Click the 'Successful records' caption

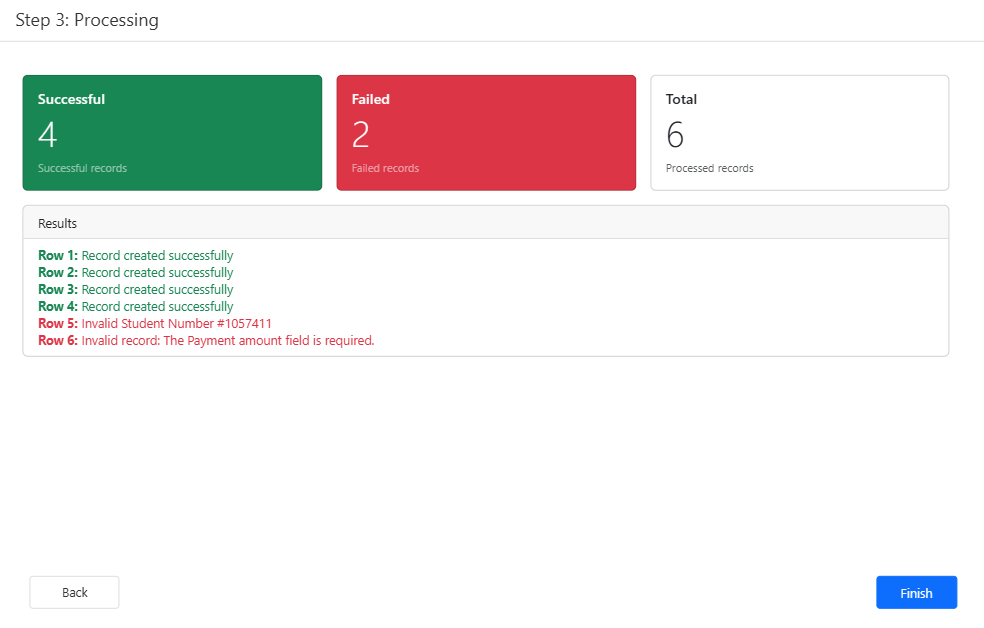pyautogui.click(x=82, y=168)
